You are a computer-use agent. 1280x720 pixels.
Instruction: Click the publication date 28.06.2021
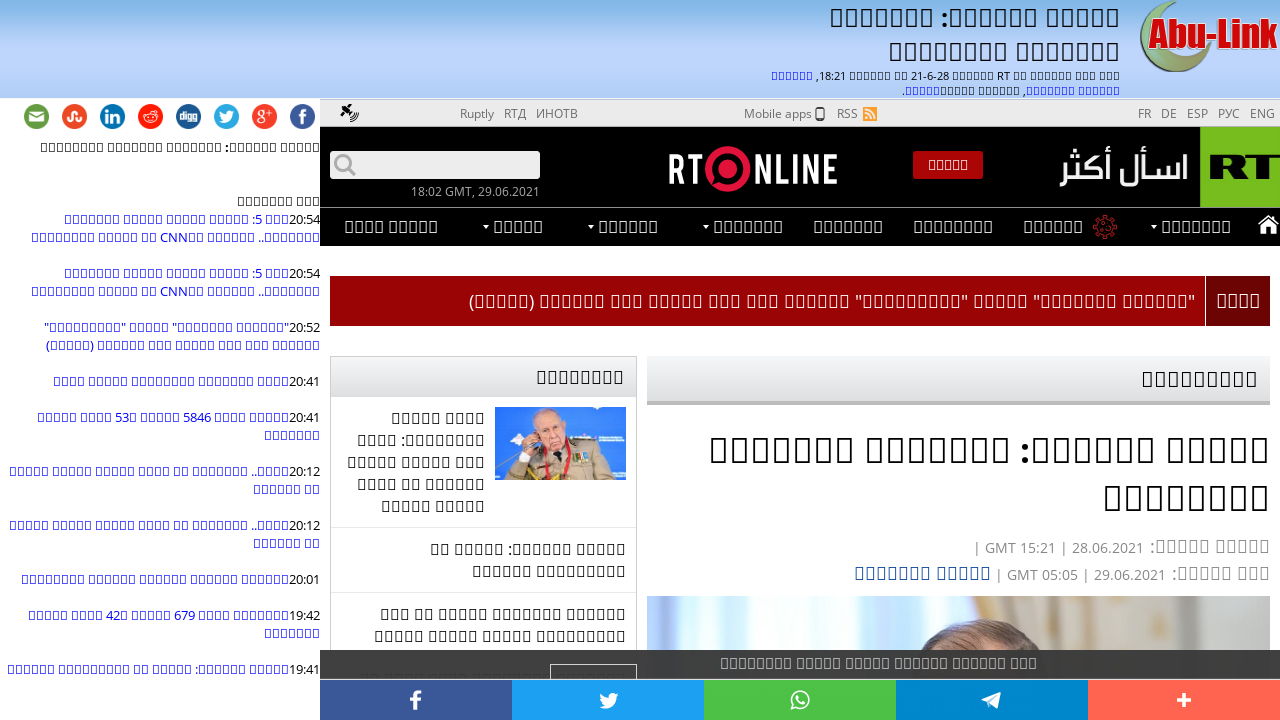coord(1107,548)
